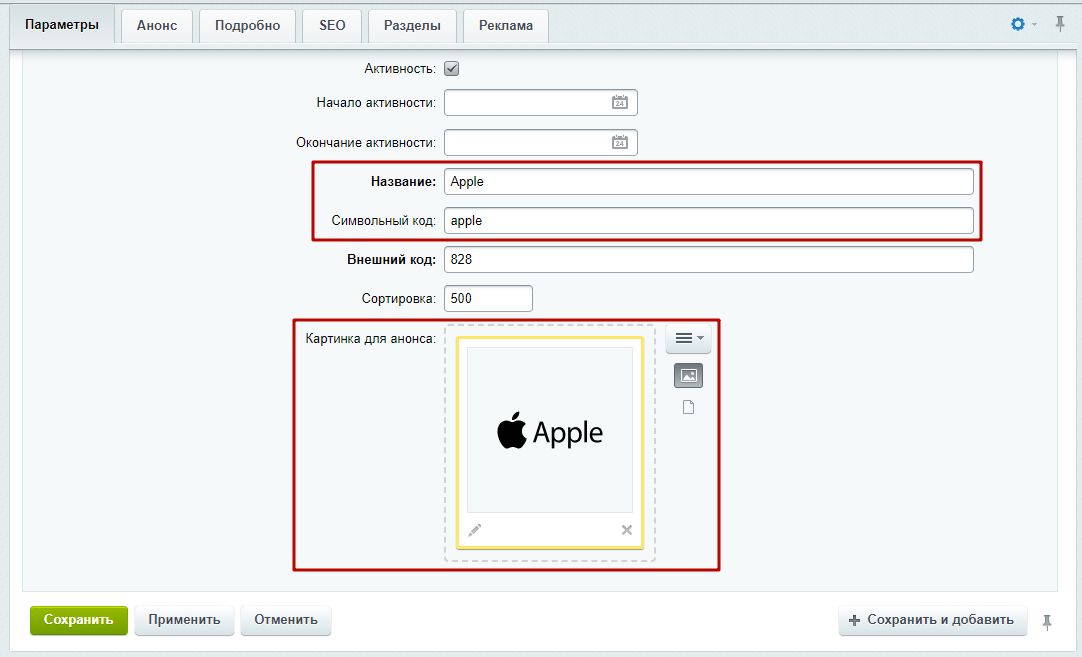This screenshot has width=1082, height=657.
Task: Pin the bottom button bar
Action: point(1047,622)
